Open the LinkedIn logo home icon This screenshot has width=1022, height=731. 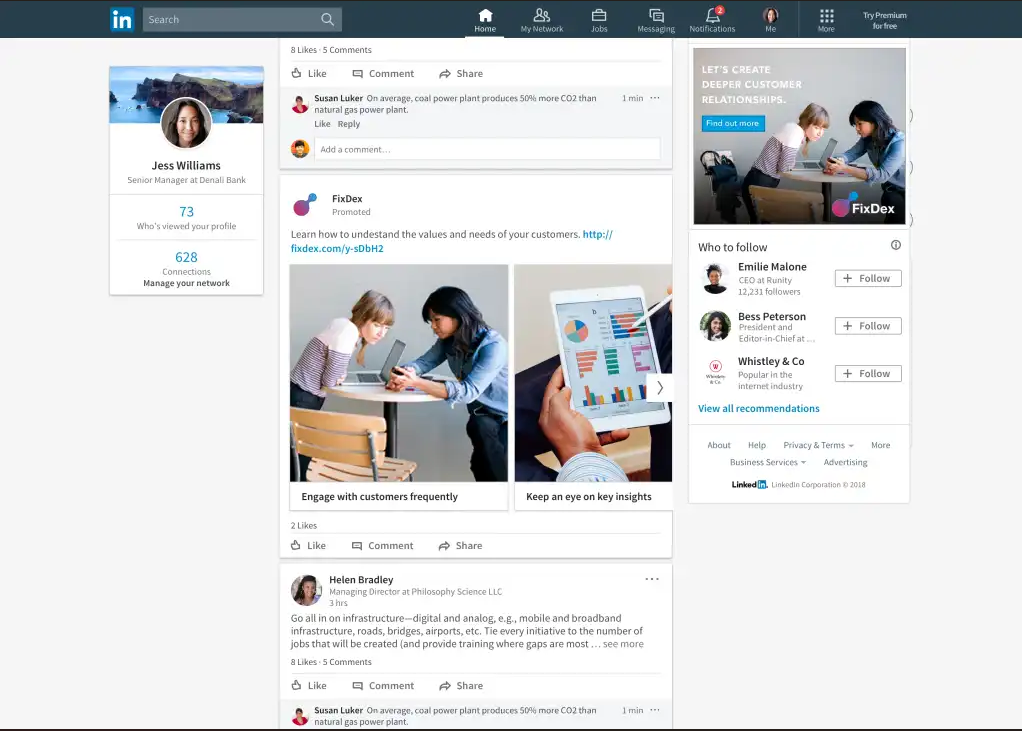pos(122,20)
